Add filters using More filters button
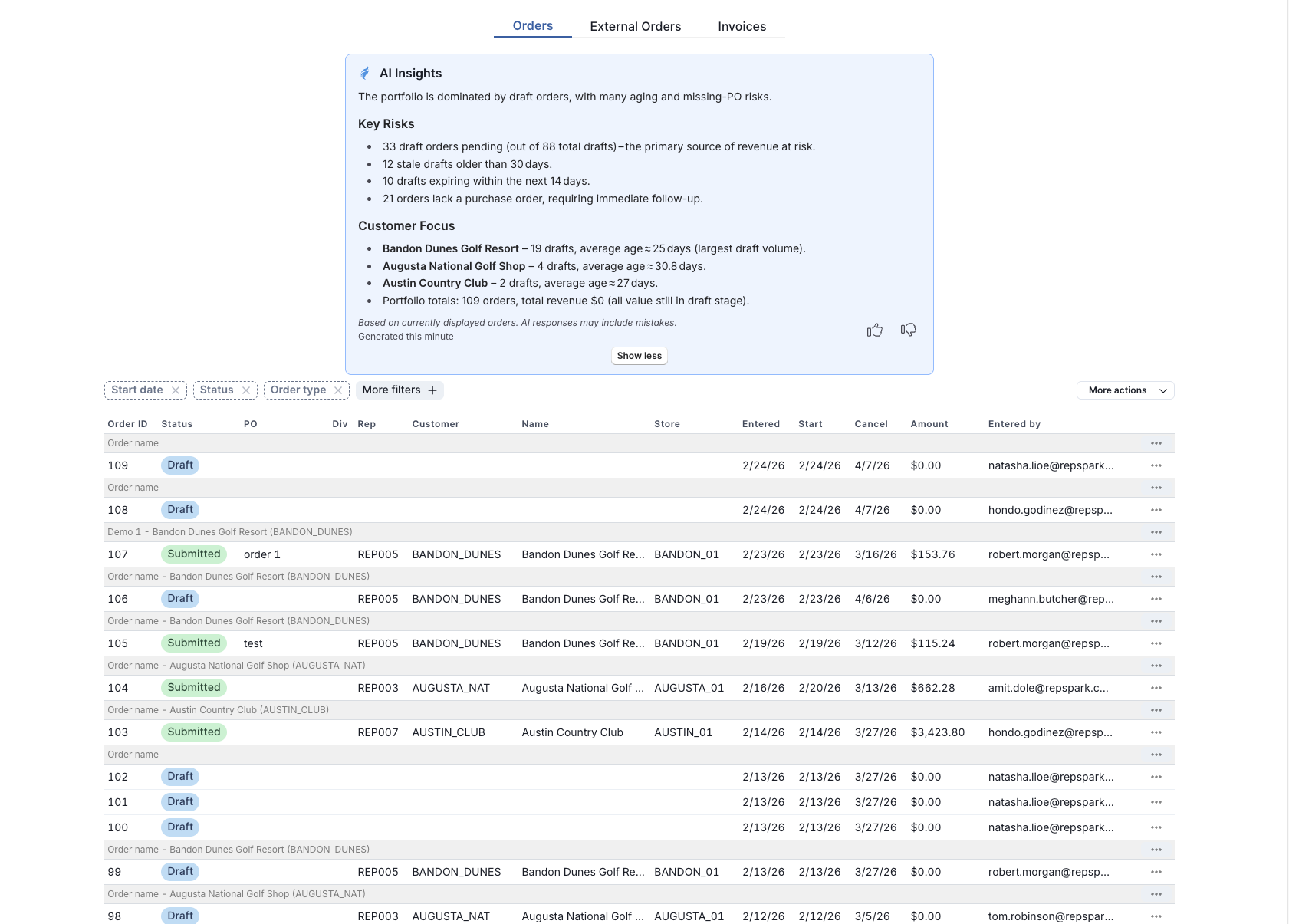 click(400, 390)
